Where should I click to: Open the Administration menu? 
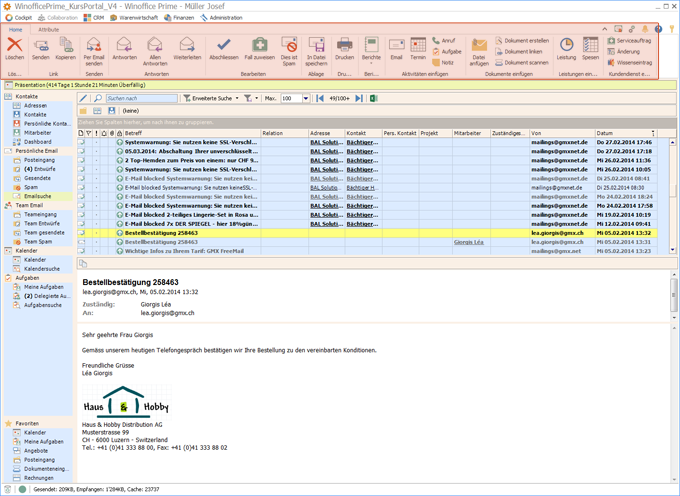221,18
